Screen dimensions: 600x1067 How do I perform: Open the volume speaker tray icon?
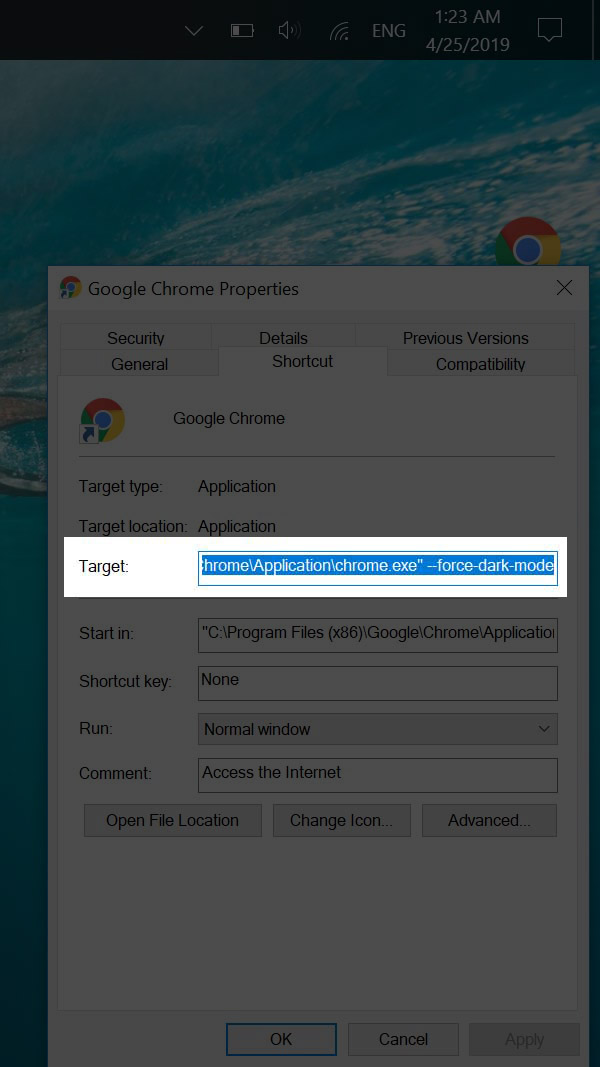[x=290, y=31]
